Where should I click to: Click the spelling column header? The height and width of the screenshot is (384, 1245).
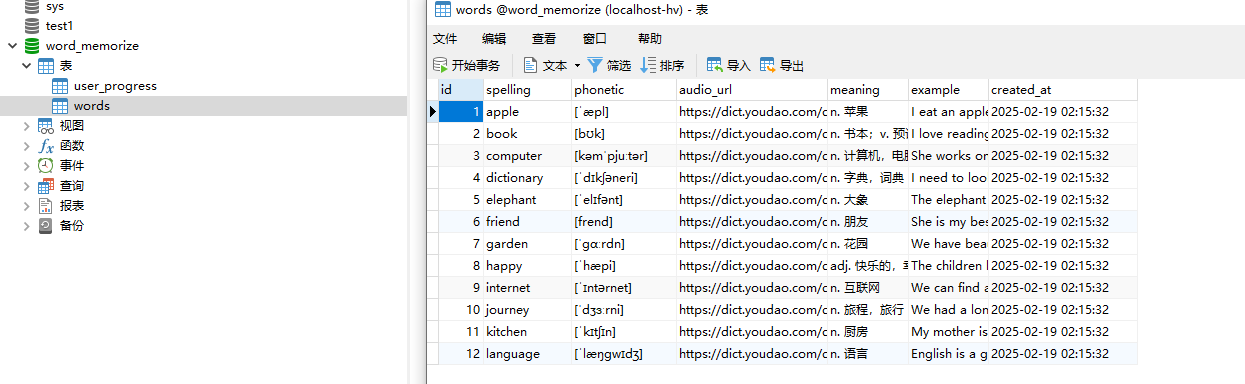527,90
